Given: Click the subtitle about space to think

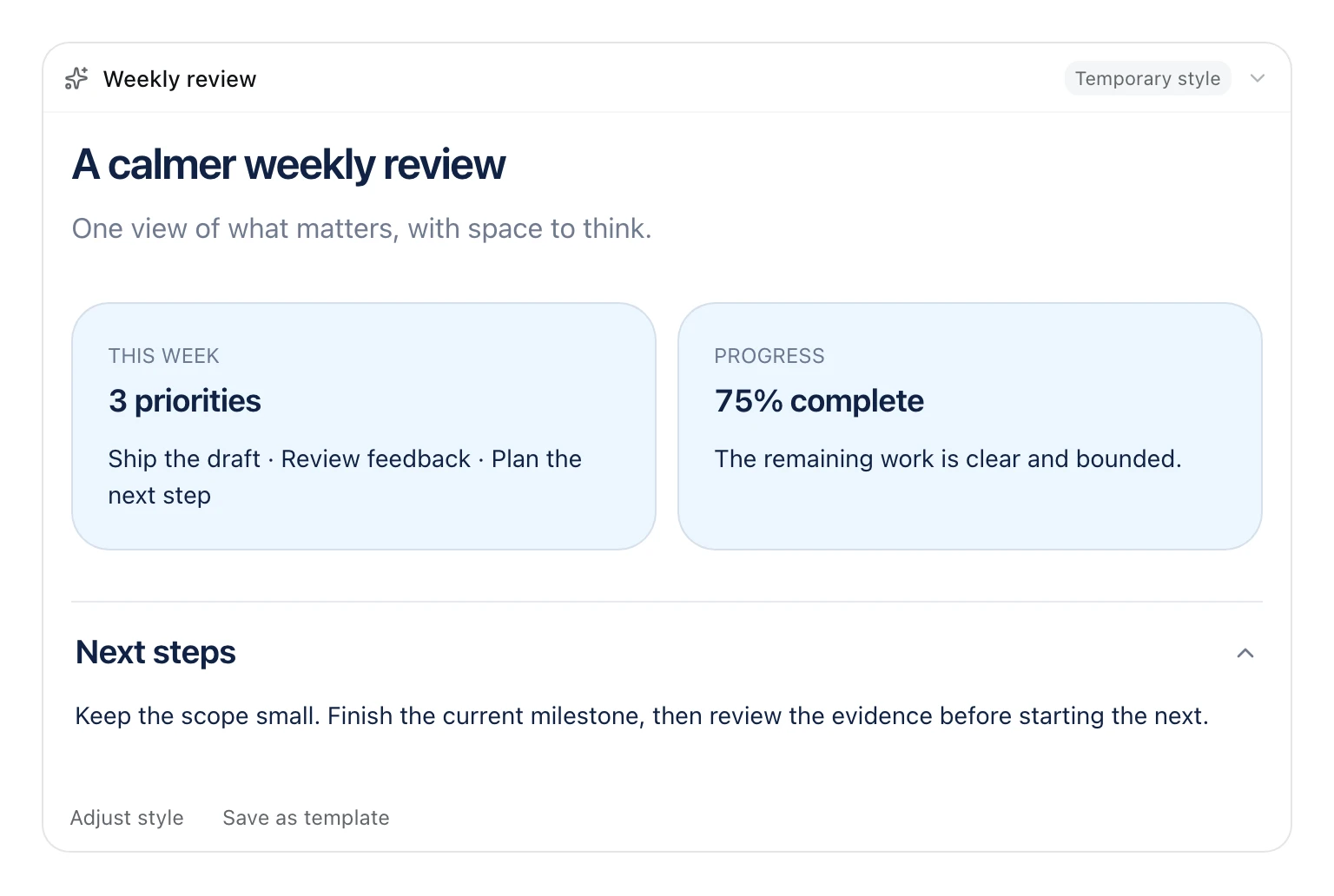Looking at the screenshot, I should (x=362, y=228).
